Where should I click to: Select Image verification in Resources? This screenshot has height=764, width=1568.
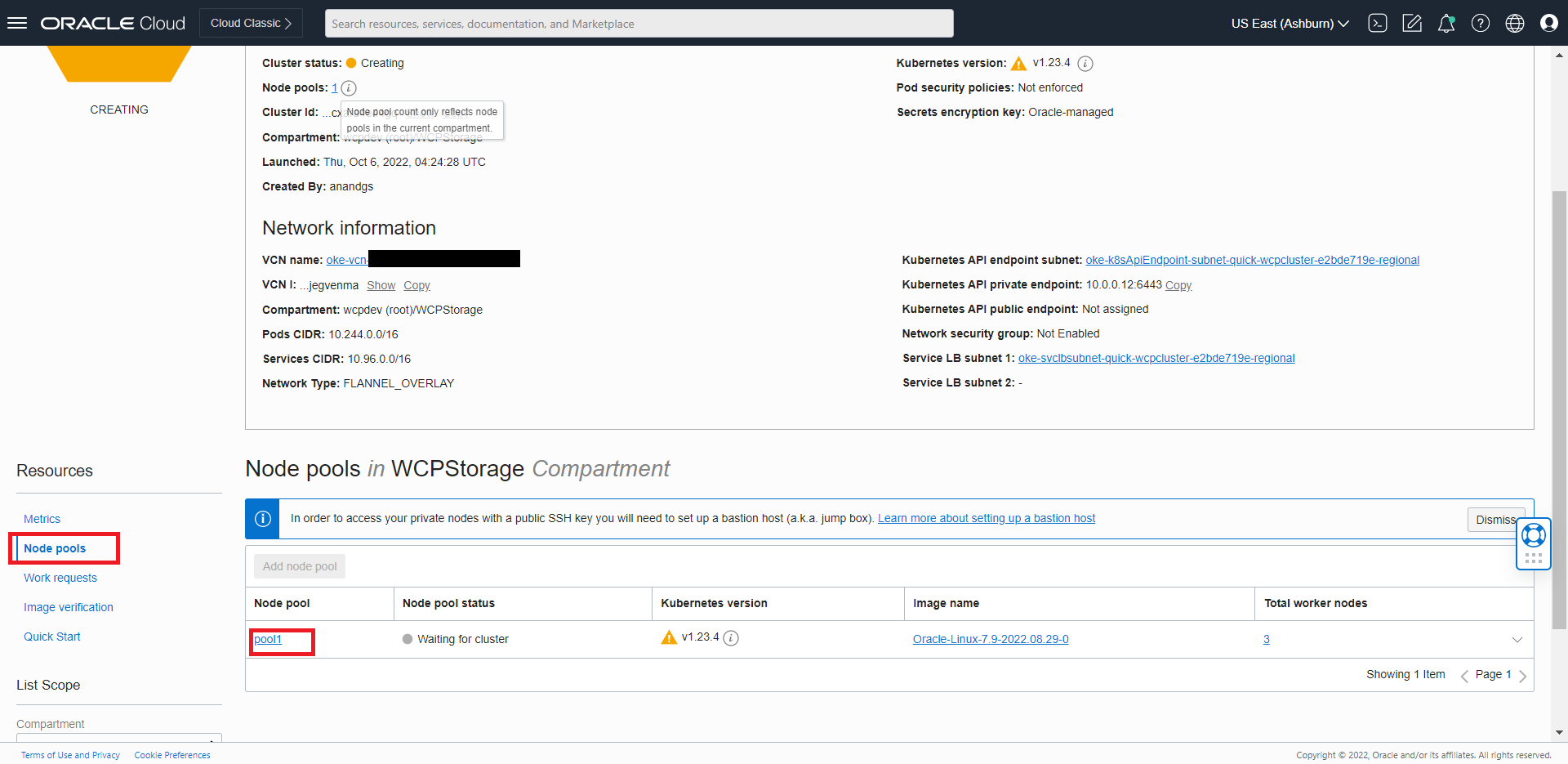click(x=69, y=607)
